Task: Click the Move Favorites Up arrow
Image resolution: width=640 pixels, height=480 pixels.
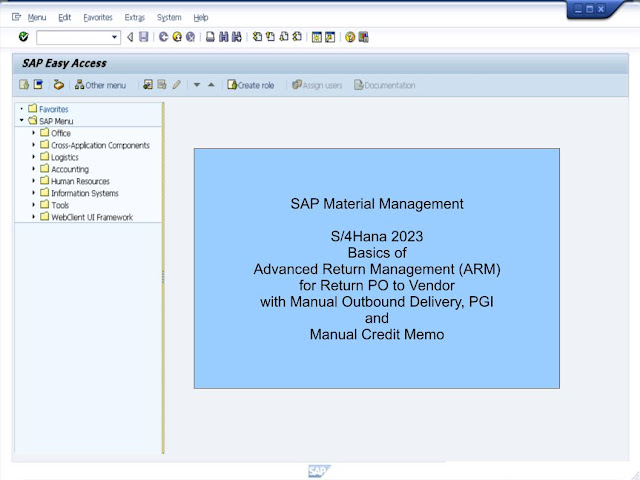Action: (211, 85)
